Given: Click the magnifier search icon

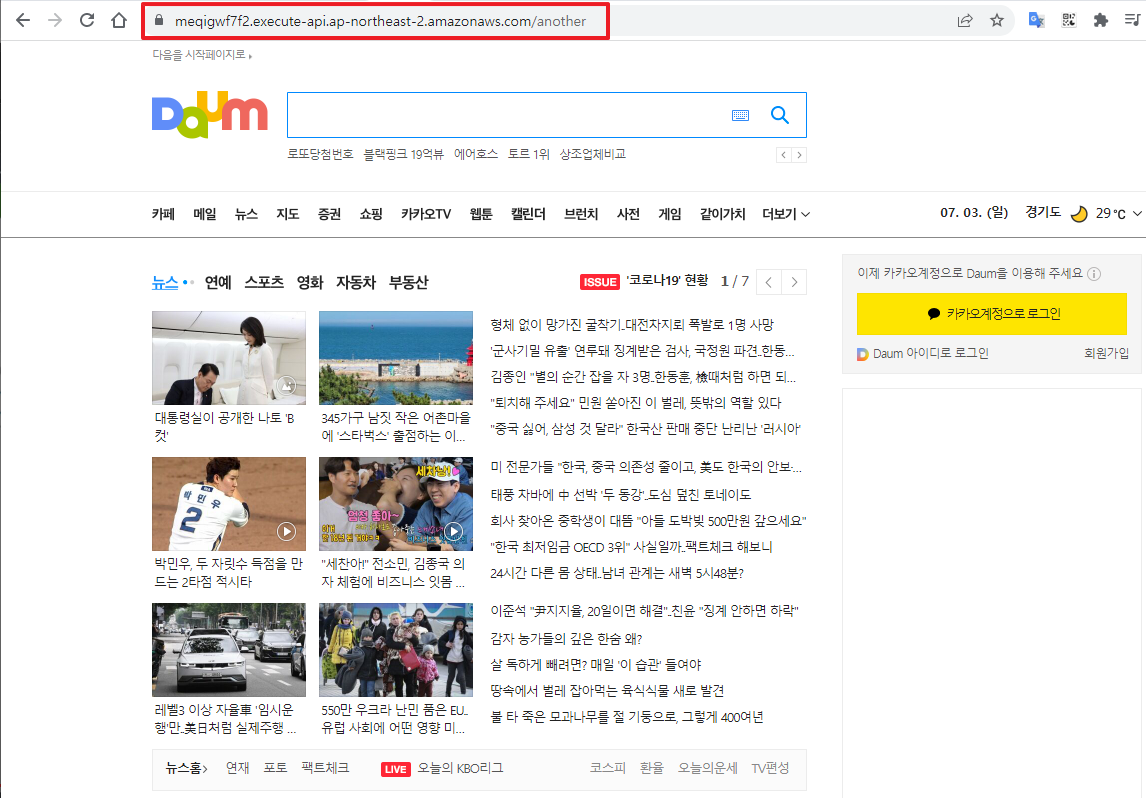Looking at the screenshot, I should [780, 115].
